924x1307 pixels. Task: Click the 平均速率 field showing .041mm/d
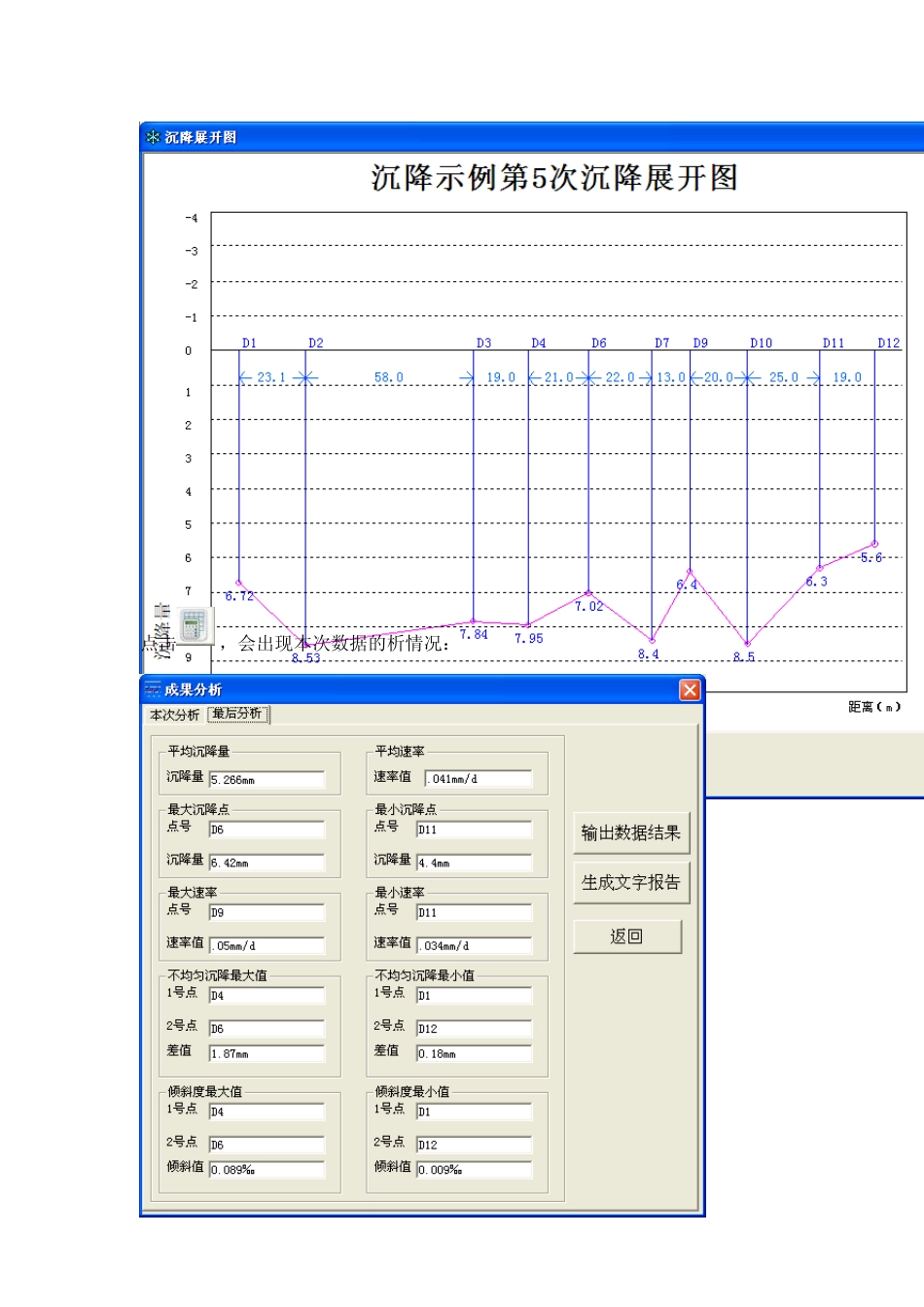tap(479, 778)
